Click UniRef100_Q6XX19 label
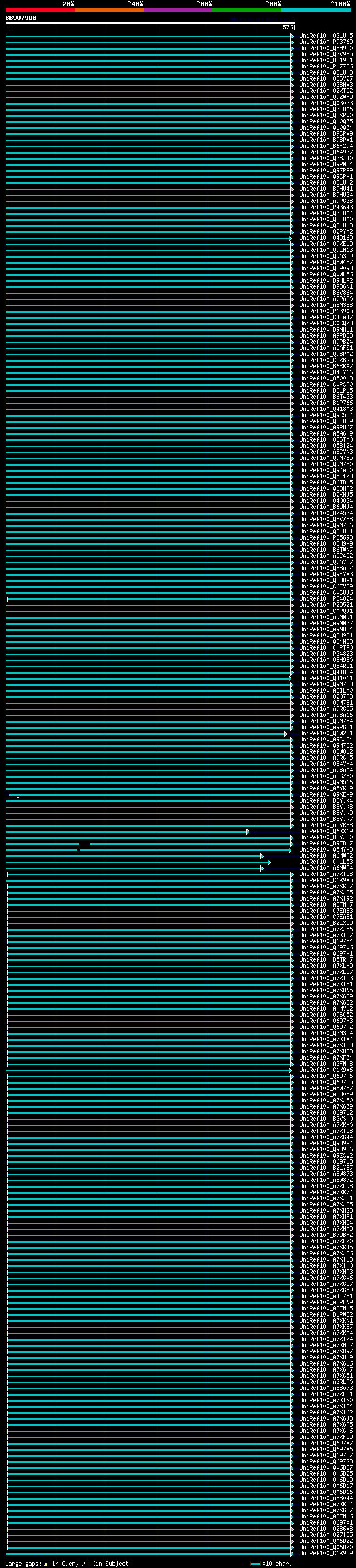Screen dimensions: 356x1568 (326, 832)
